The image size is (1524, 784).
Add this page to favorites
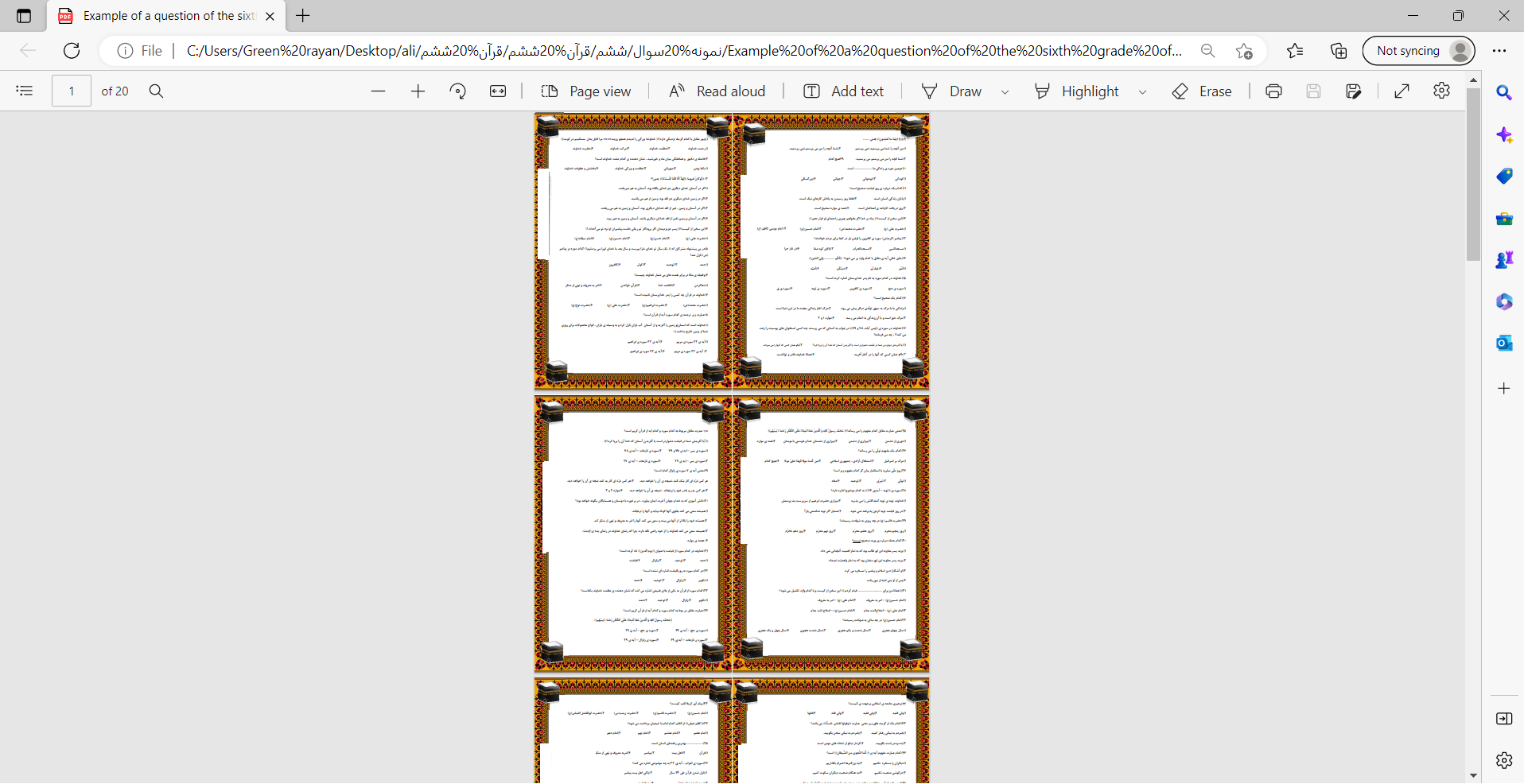[x=1245, y=51]
